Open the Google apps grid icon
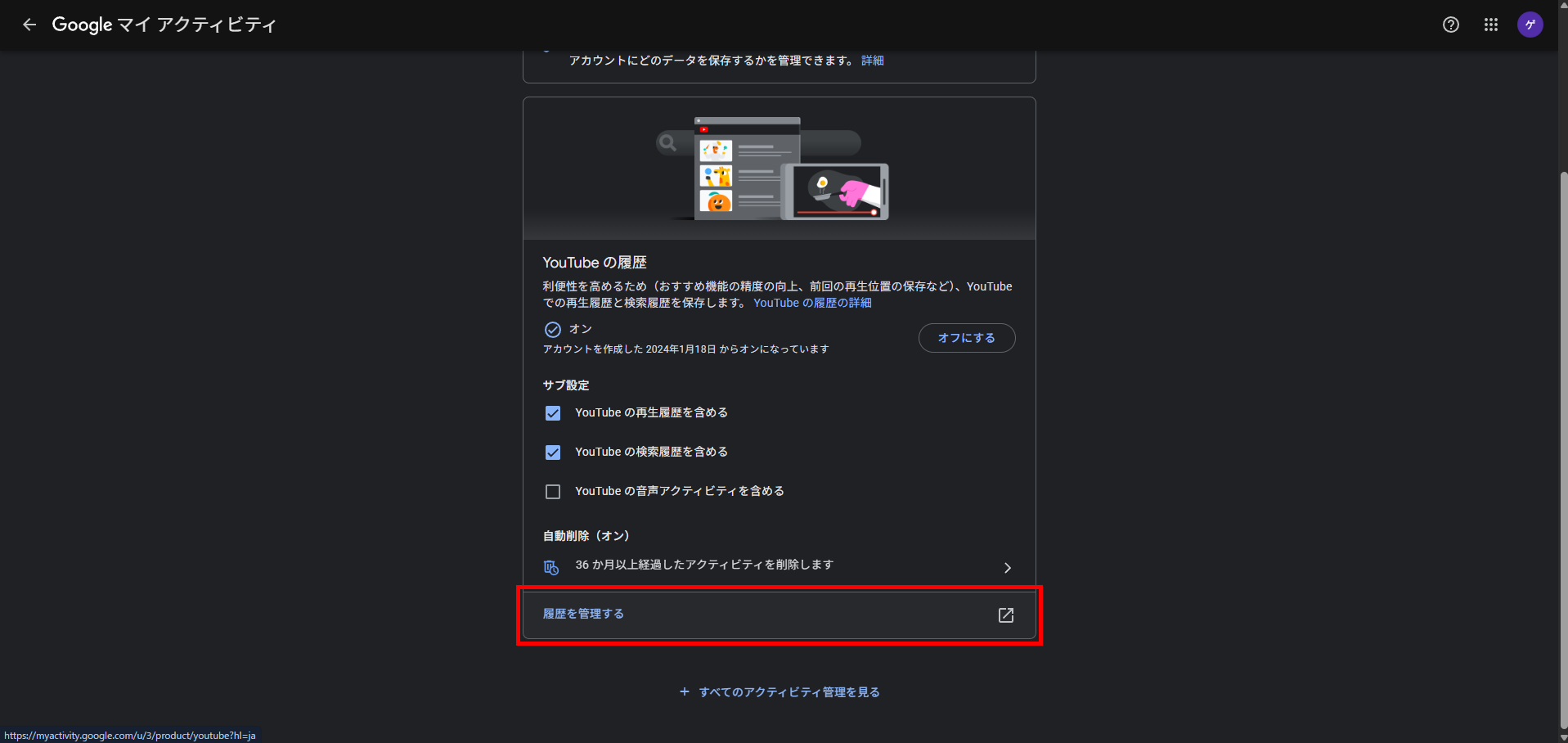The height and width of the screenshot is (743, 1568). 1491,25
